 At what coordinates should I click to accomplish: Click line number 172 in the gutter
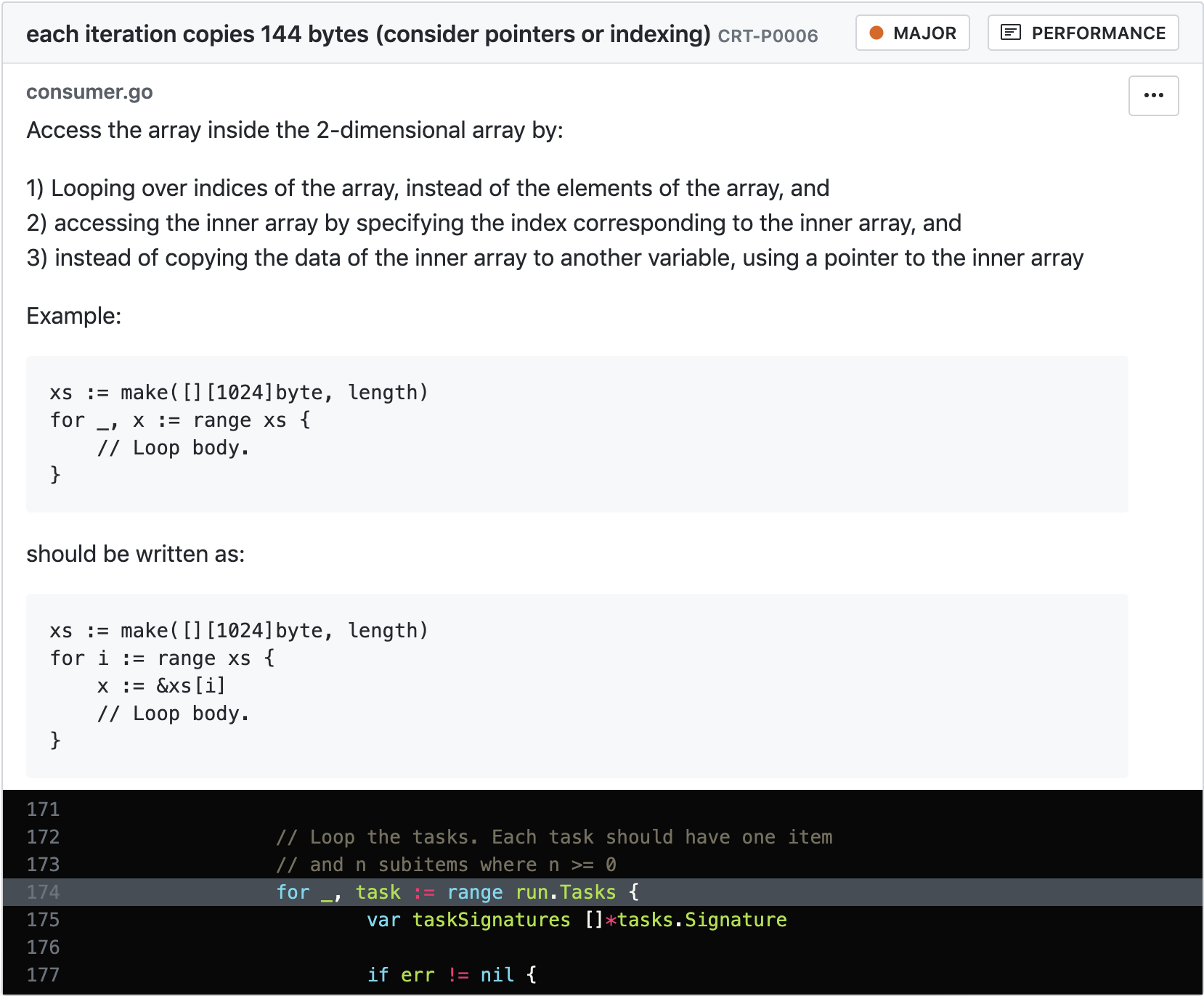point(43,837)
